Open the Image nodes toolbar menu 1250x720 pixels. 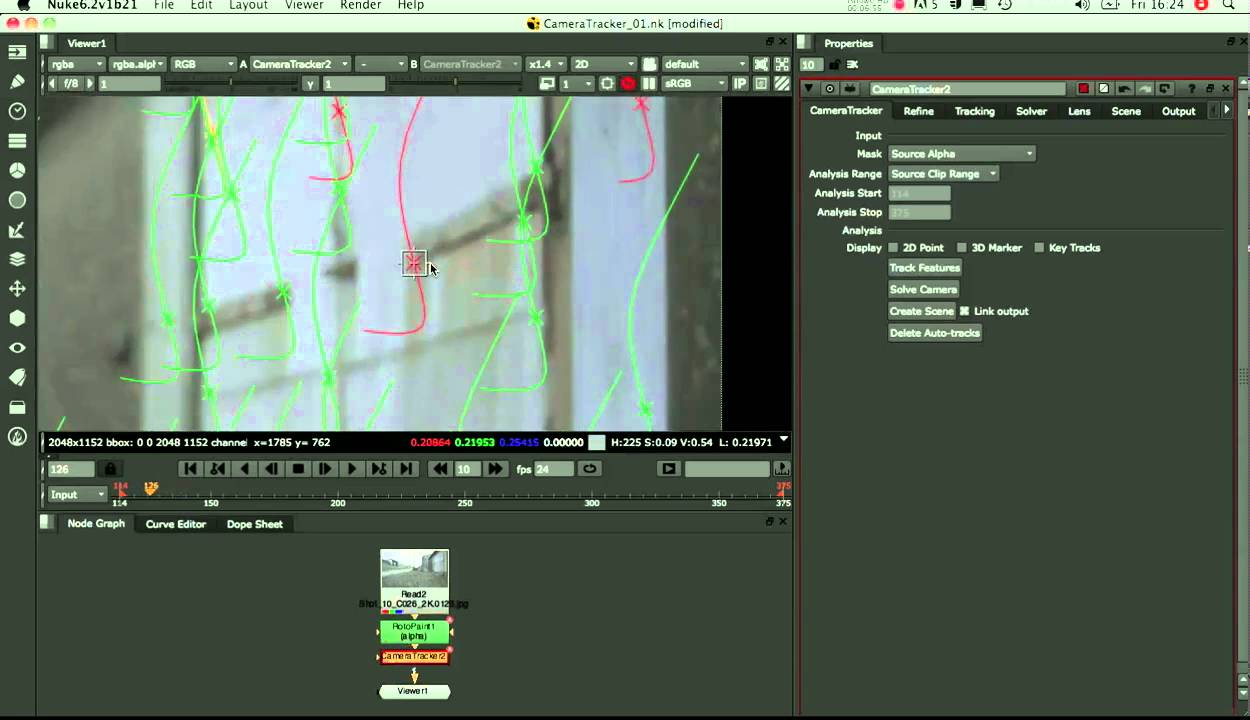(x=17, y=51)
